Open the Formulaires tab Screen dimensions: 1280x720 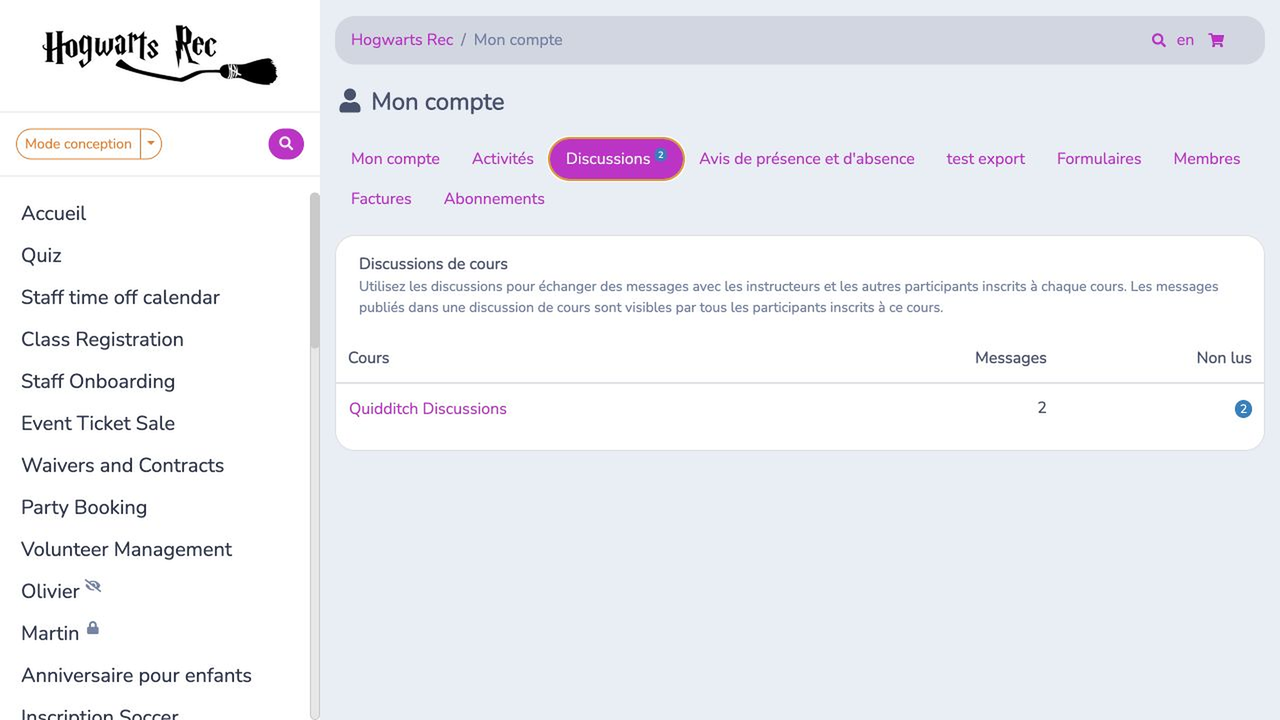(1099, 159)
